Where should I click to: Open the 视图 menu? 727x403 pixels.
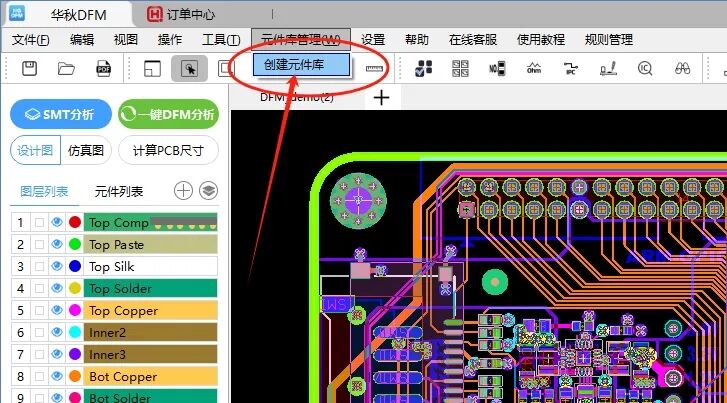[x=126, y=40]
